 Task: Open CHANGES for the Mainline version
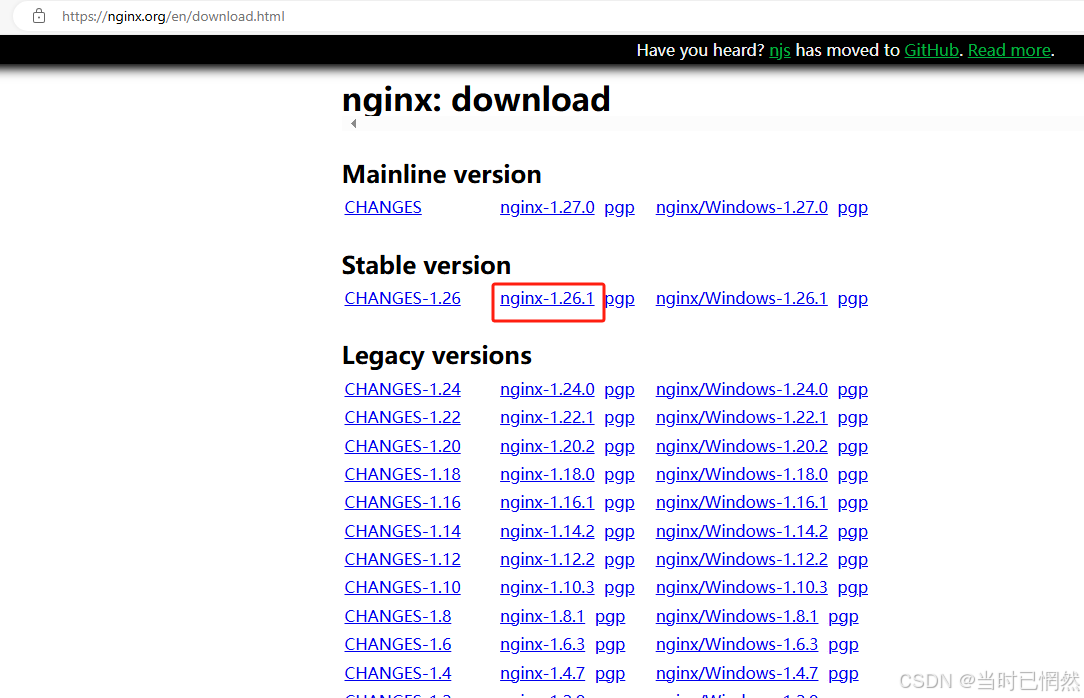click(x=383, y=207)
